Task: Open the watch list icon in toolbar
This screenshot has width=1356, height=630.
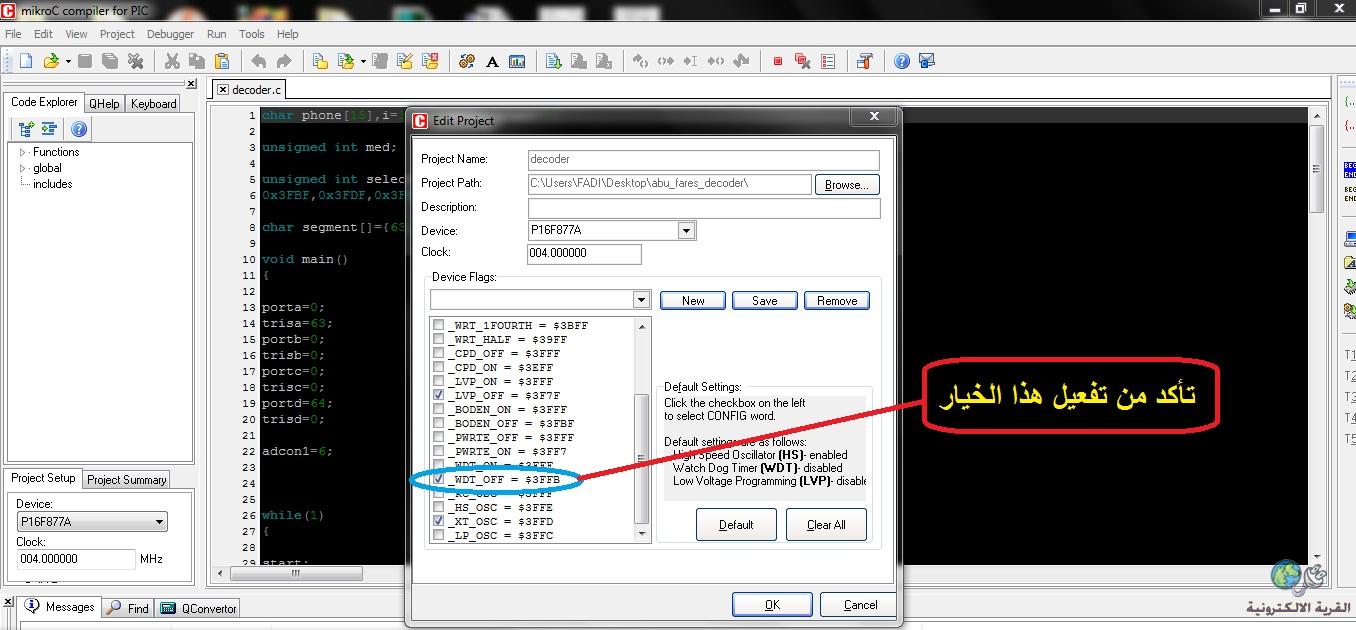Action: [x=828, y=61]
